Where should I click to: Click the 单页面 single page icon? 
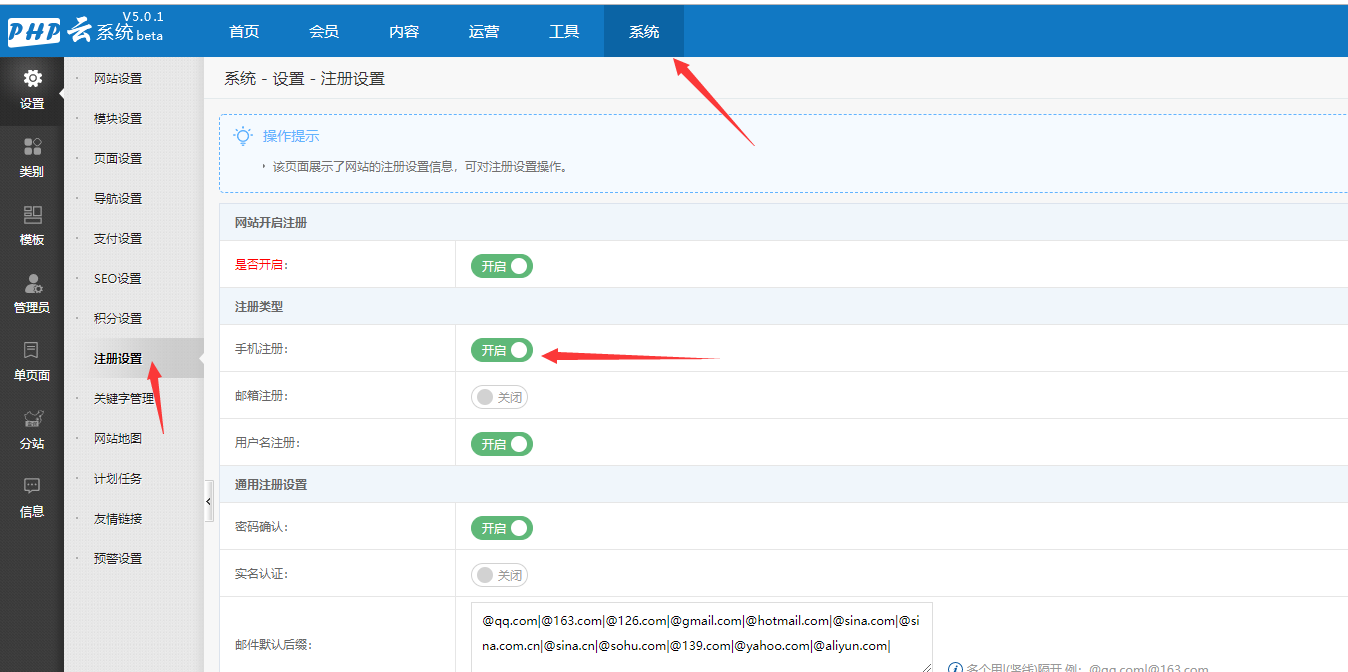tap(32, 351)
